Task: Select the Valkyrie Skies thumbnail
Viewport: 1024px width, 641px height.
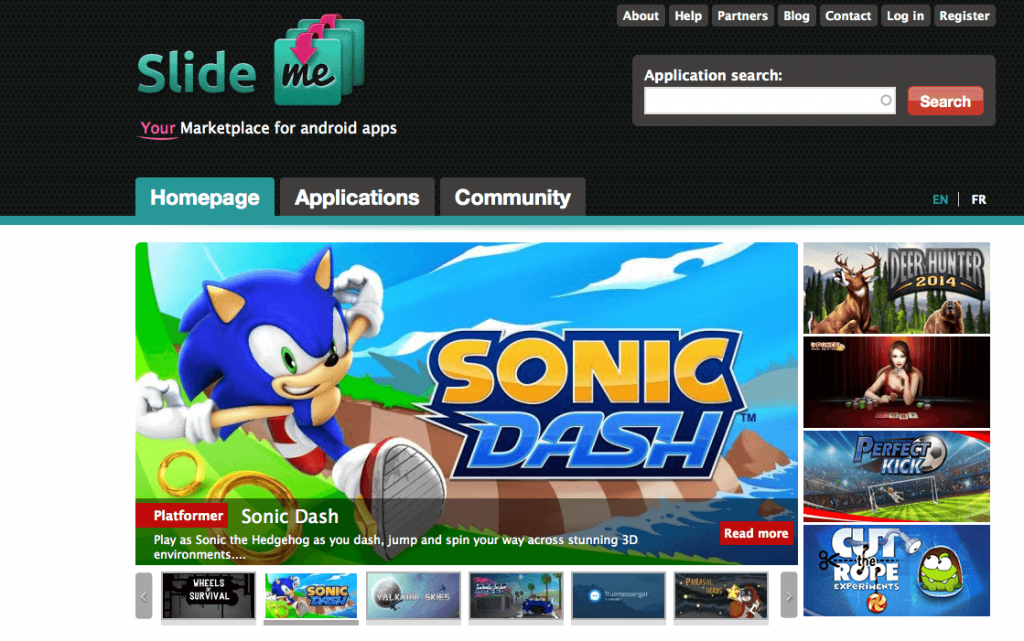Action: pos(413,595)
